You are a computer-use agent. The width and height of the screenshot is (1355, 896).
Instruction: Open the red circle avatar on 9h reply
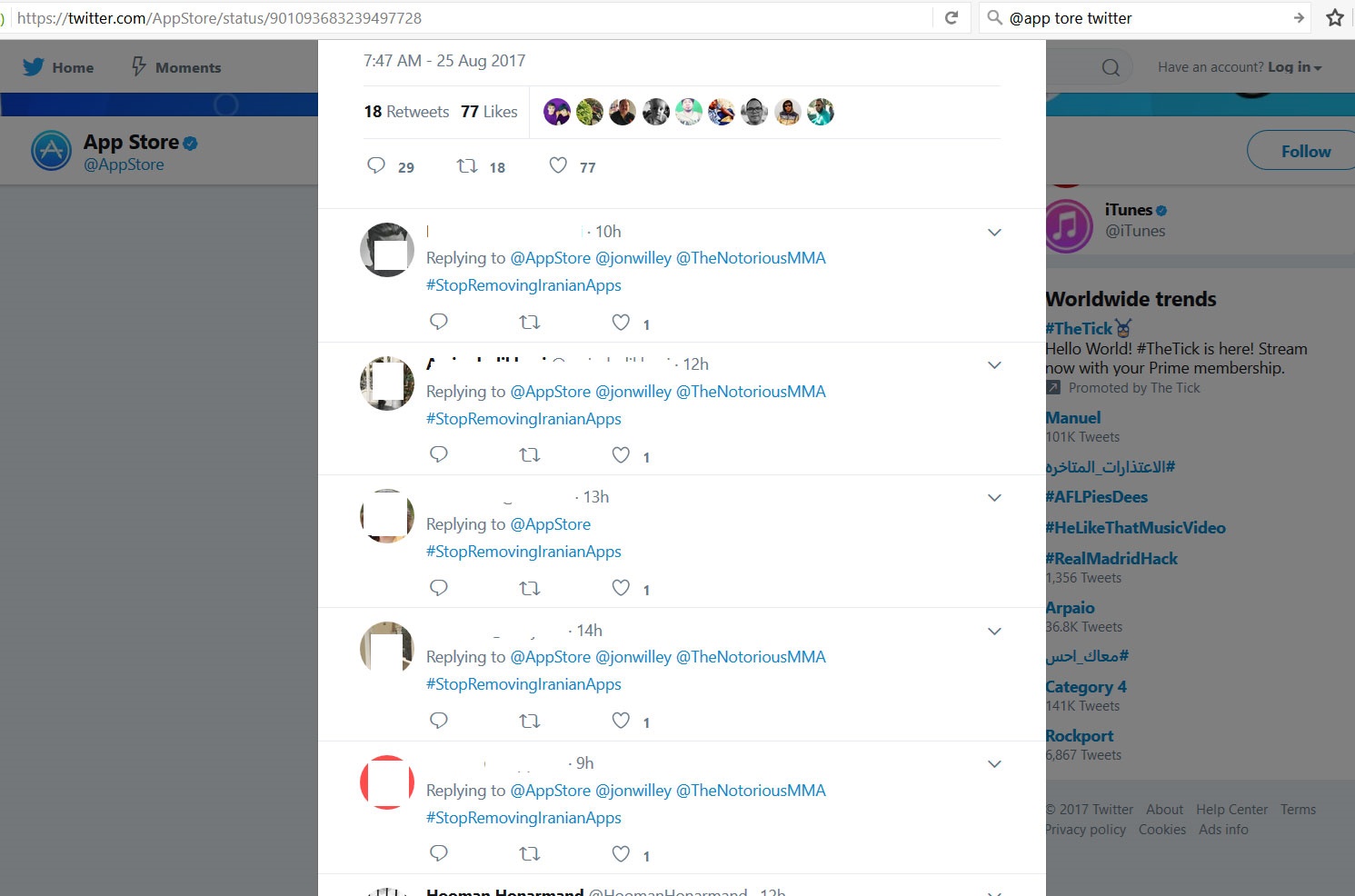point(387,782)
